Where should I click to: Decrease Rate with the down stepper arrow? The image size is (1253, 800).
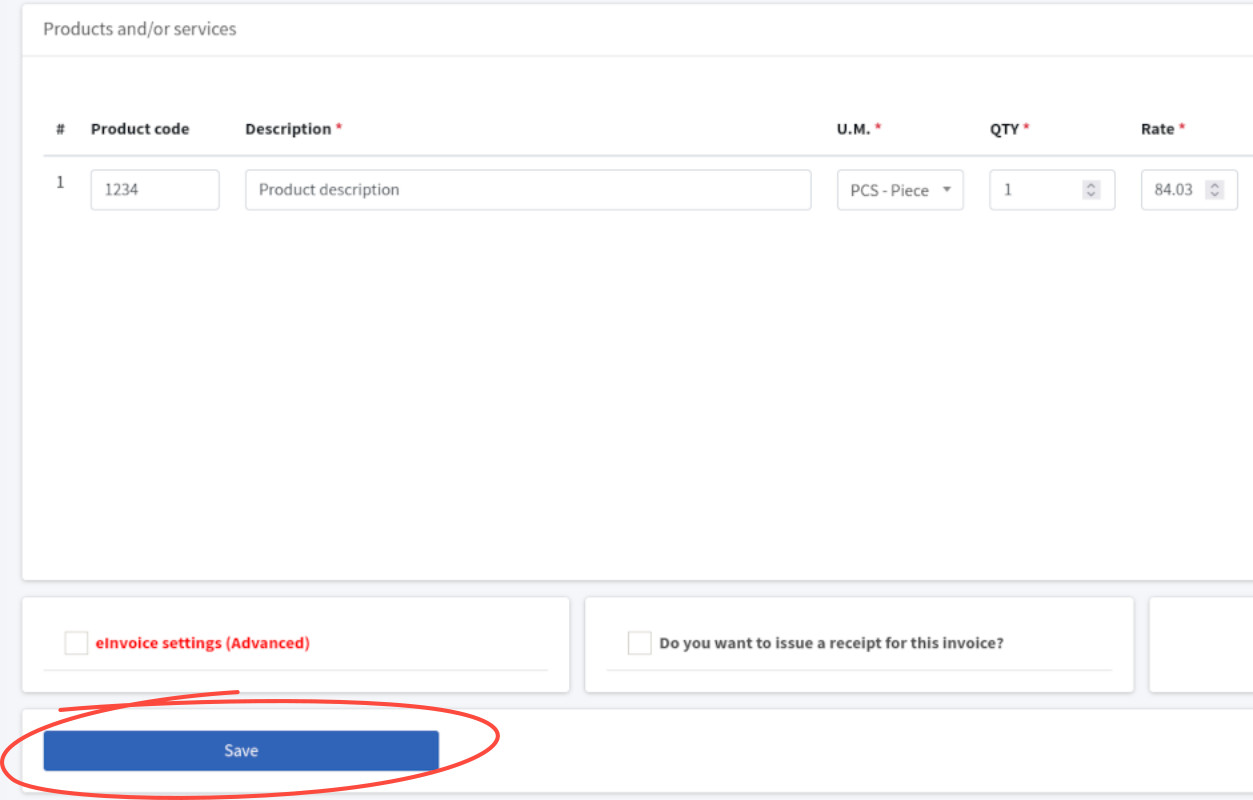point(1214,195)
